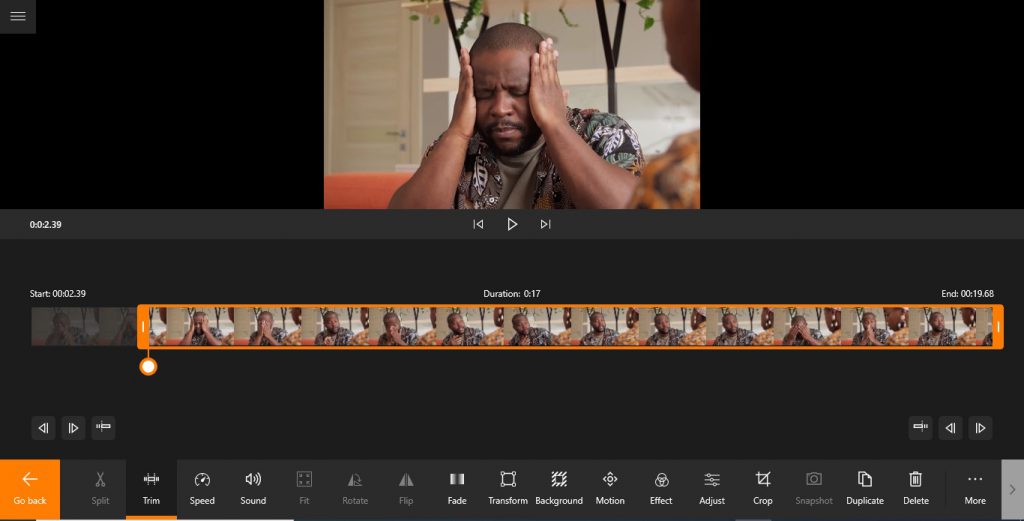Click the End: 00:19.68 label
The height and width of the screenshot is (521, 1024).
(967, 294)
